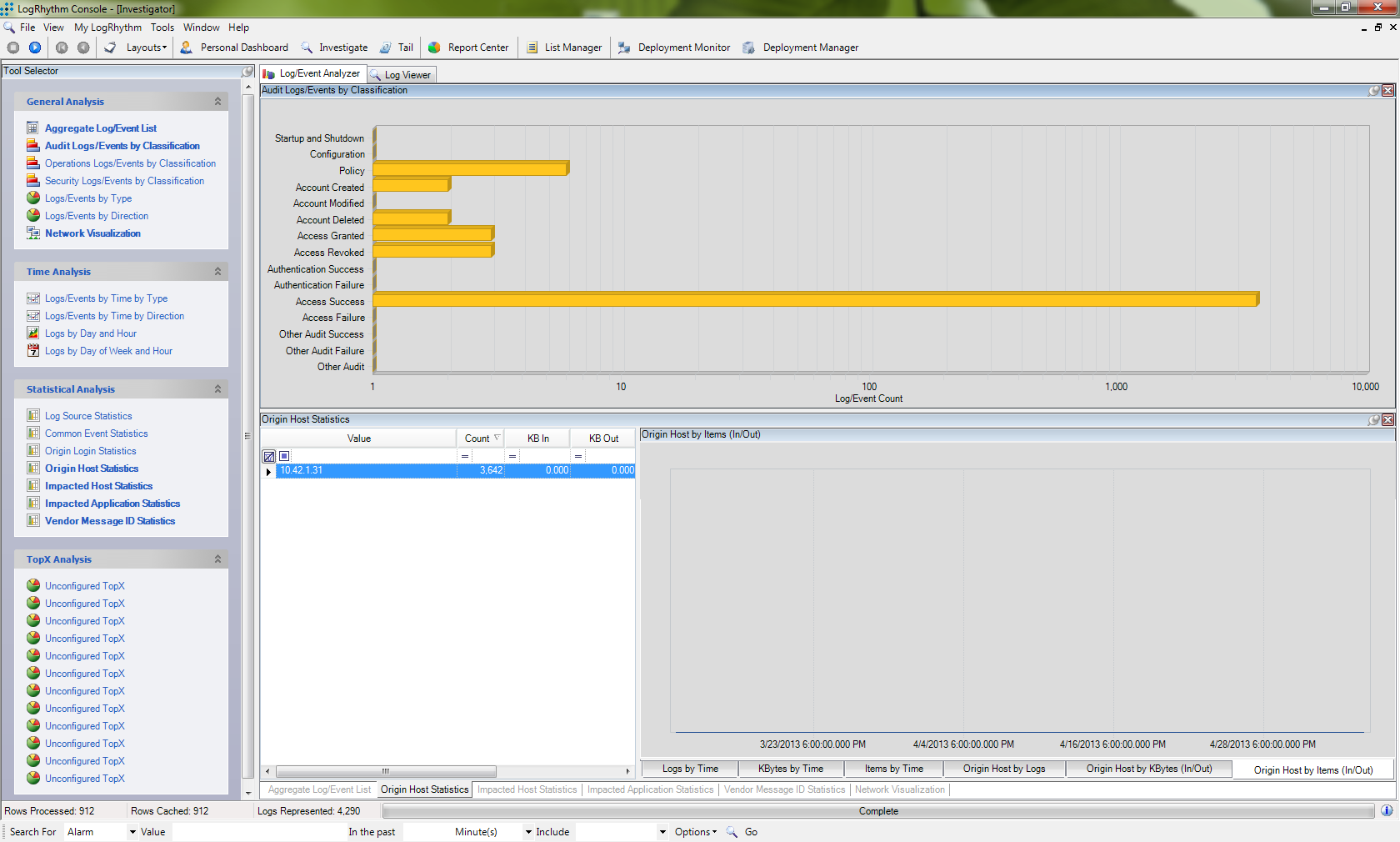Click Logs by Day of Week icon

33,350
